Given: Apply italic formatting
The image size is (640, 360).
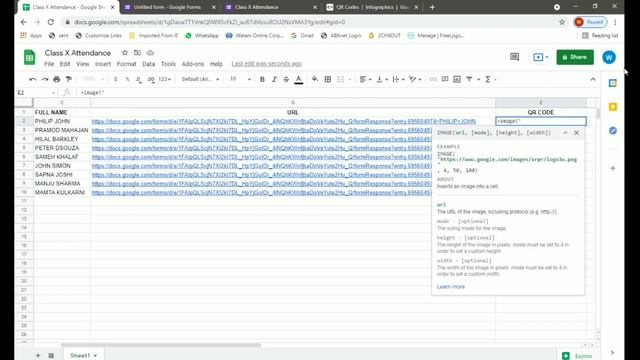Looking at the screenshot, I should (274, 79).
